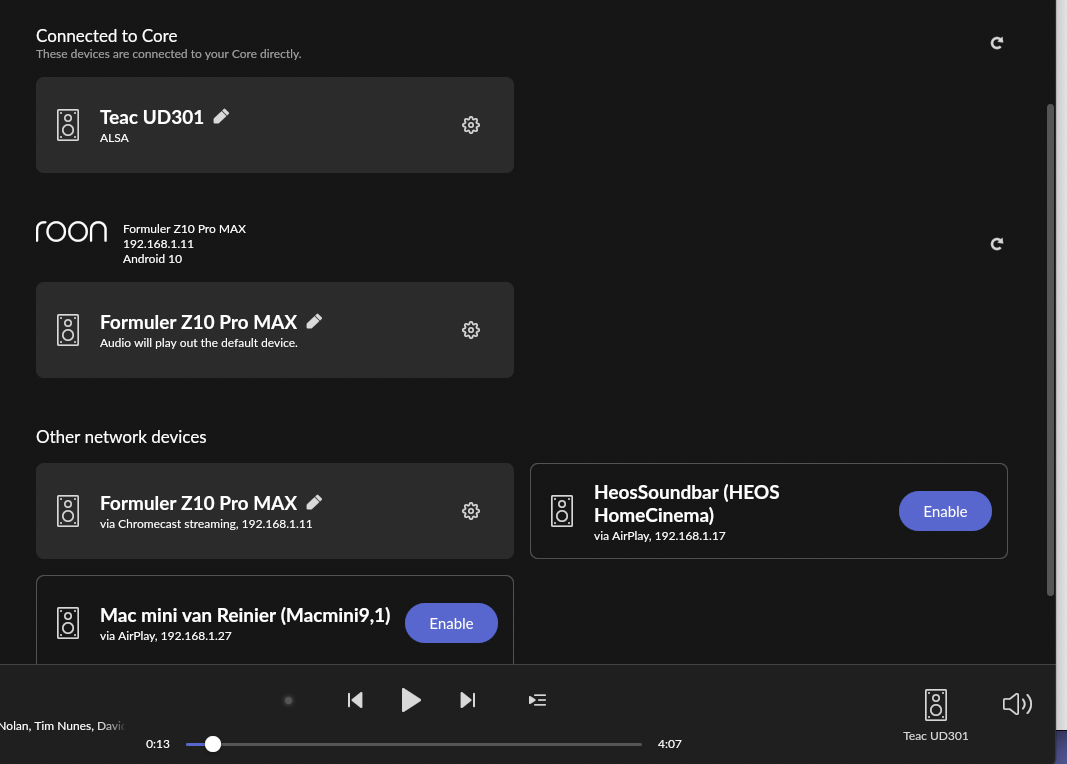Skip to the next track
Screen dimensions: 1067x764
467,700
